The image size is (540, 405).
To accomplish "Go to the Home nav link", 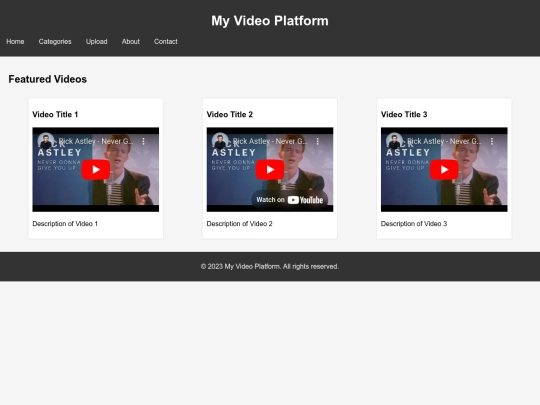I will tap(15, 42).
